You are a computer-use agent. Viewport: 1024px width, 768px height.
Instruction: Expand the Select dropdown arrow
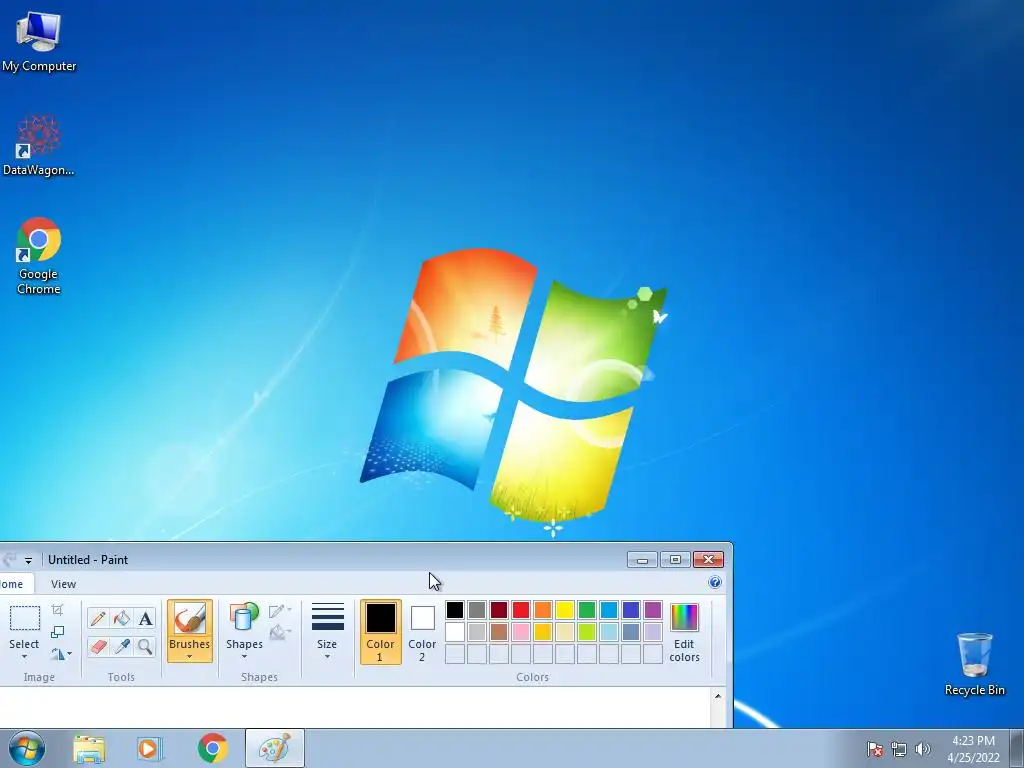24,657
